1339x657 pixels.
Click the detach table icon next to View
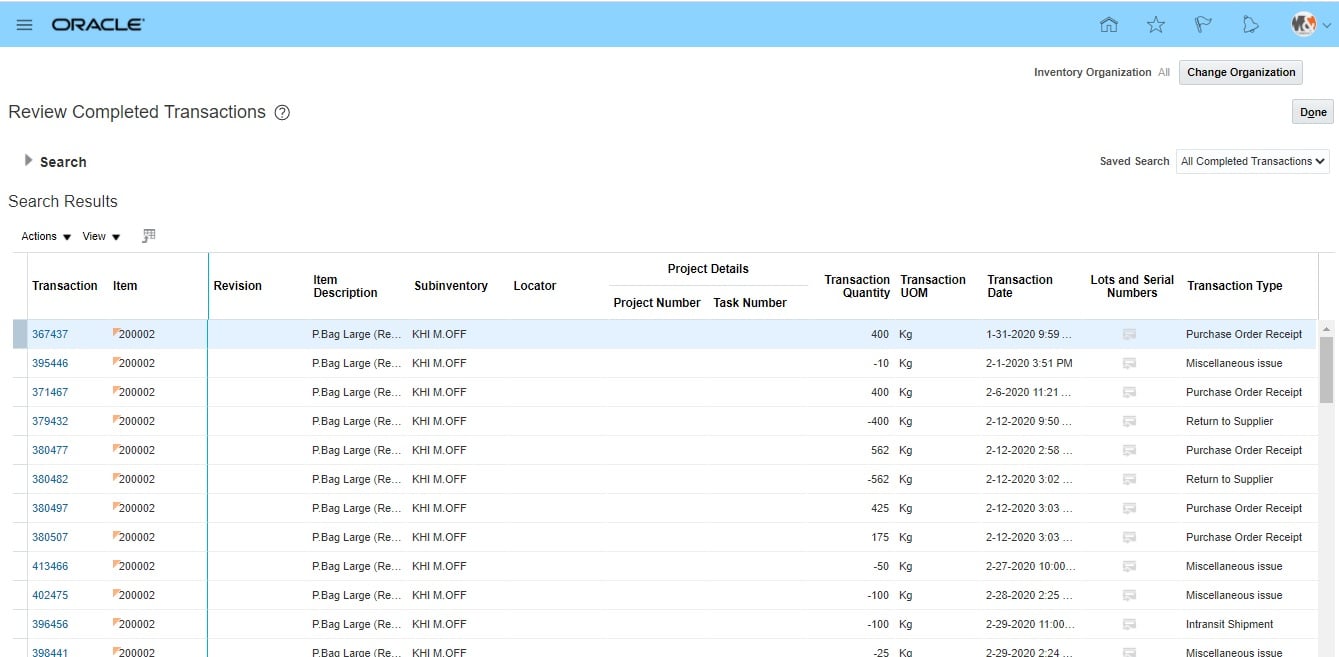coord(148,235)
